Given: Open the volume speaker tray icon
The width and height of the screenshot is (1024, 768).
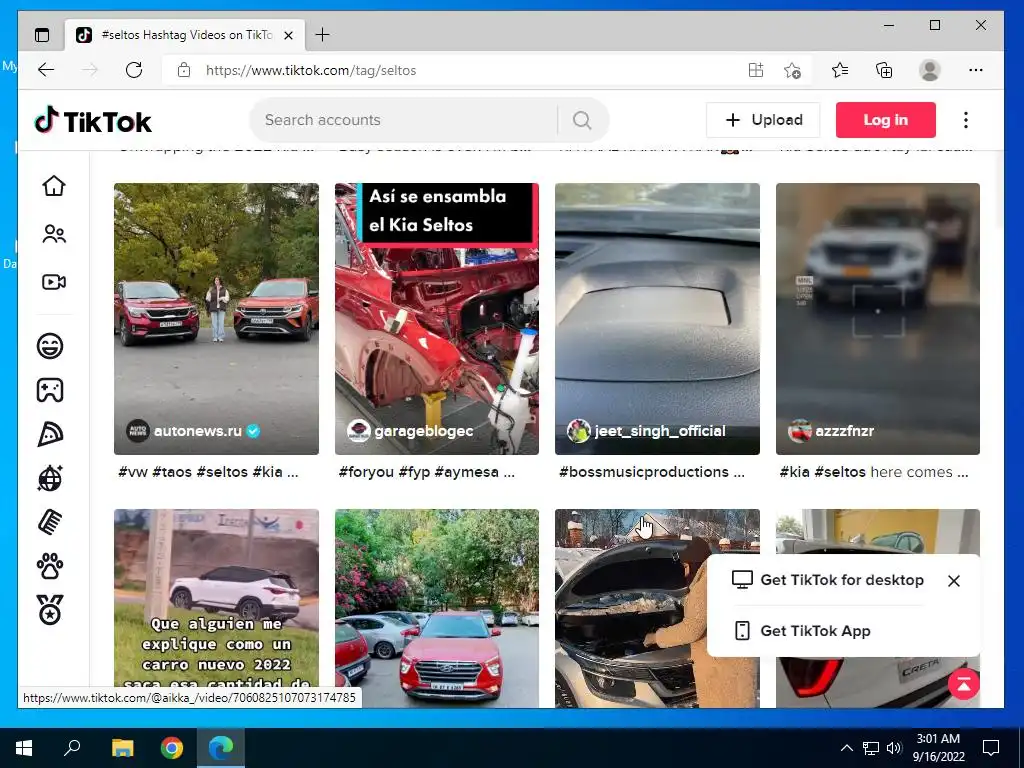Looking at the screenshot, I should [x=894, y=748].
